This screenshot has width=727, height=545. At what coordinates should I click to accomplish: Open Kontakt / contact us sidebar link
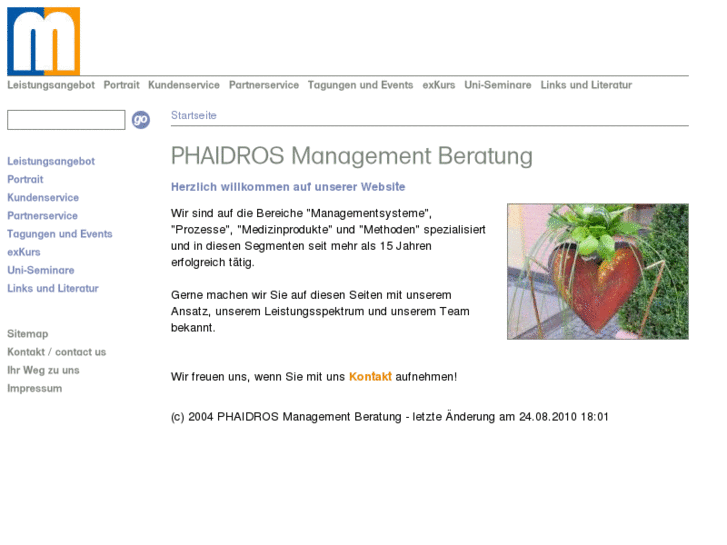point(57,352)
